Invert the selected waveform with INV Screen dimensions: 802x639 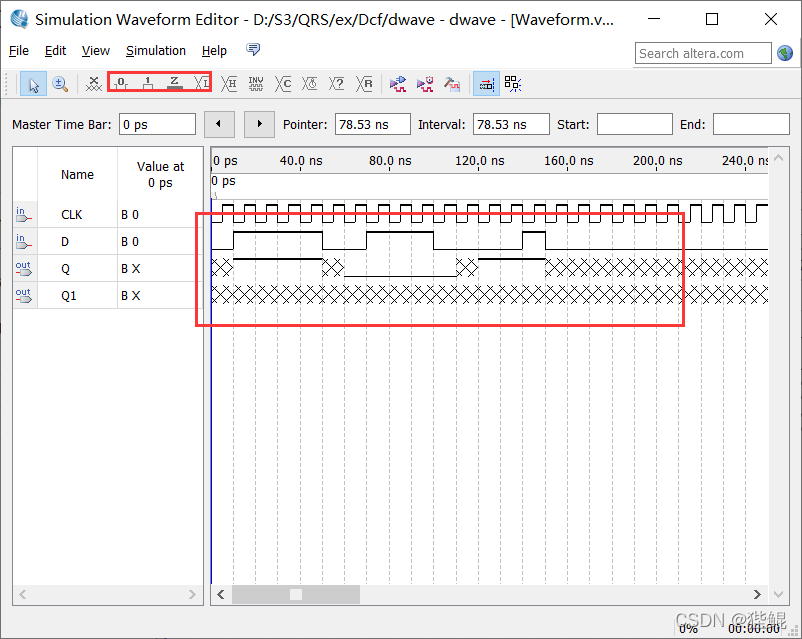[256, 84]
